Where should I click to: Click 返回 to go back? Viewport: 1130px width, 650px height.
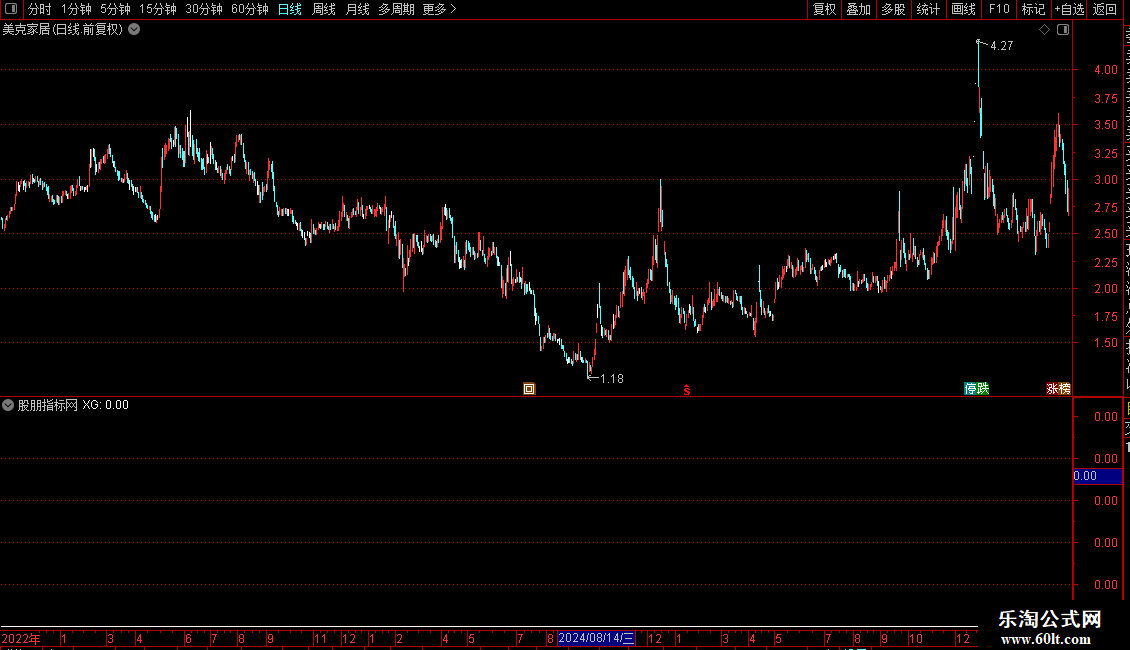1104,9
